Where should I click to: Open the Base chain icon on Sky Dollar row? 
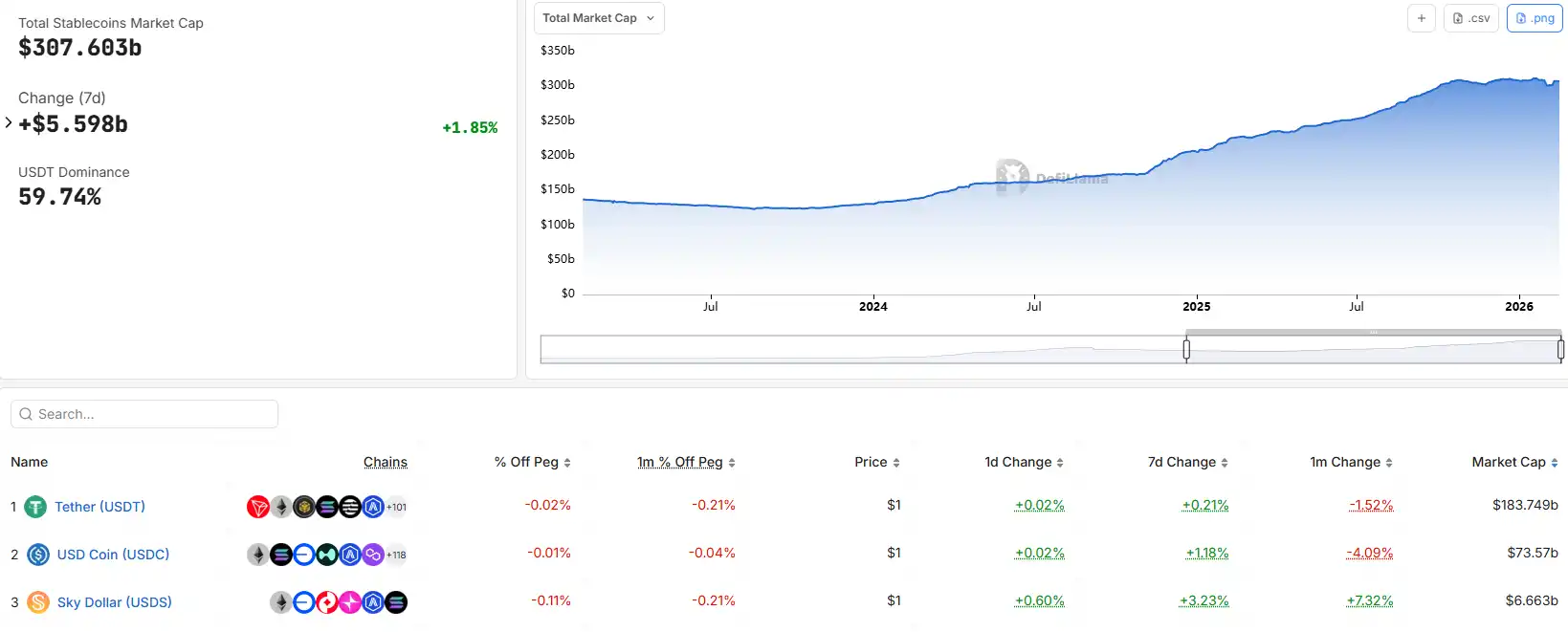pos(303,602)
